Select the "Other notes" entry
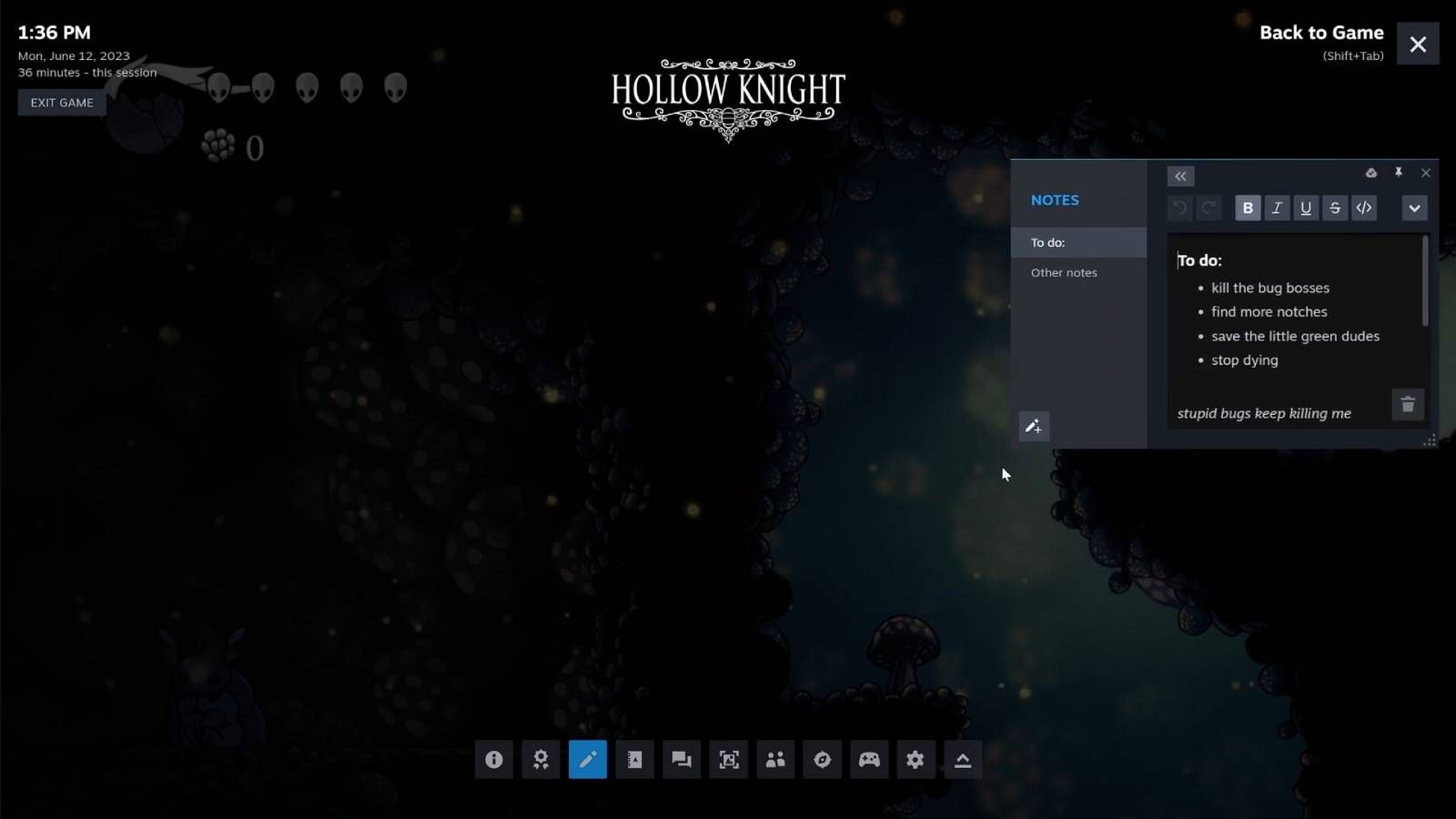Screen dimensions: 1456x819 tap(1078, 272)
